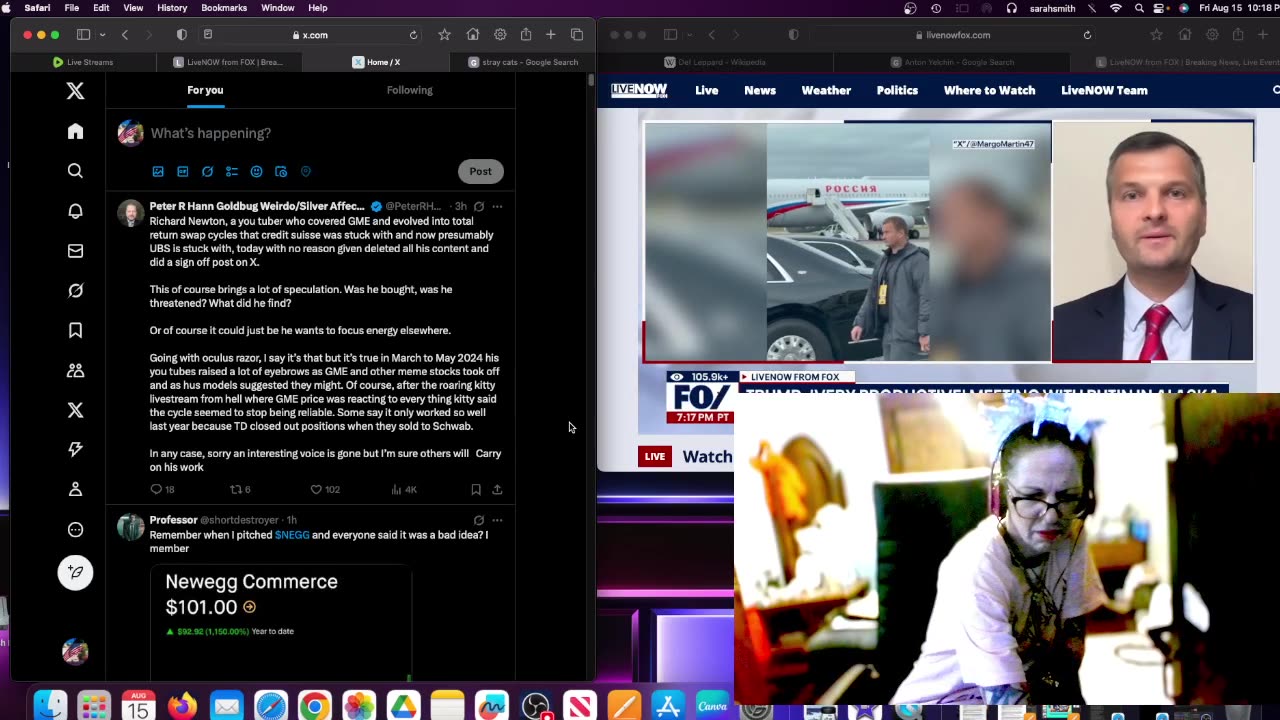Open Grok icon in X sidebar
1280x720 pixels.
coord(75,291)
